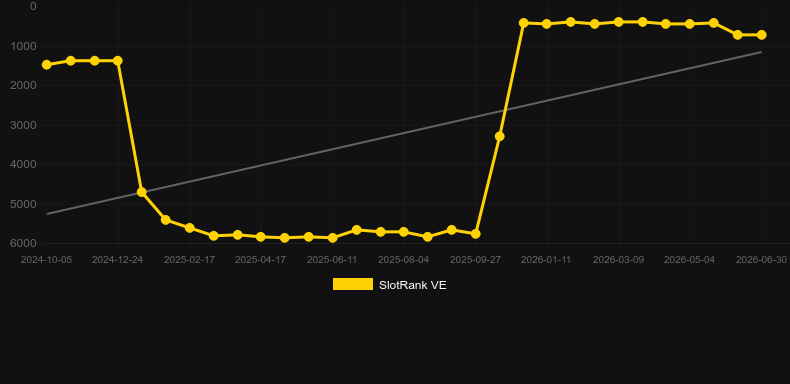Screen dimensions: 790x384
Task: Click the y-axis value 1000
Action: click(24, 46)
